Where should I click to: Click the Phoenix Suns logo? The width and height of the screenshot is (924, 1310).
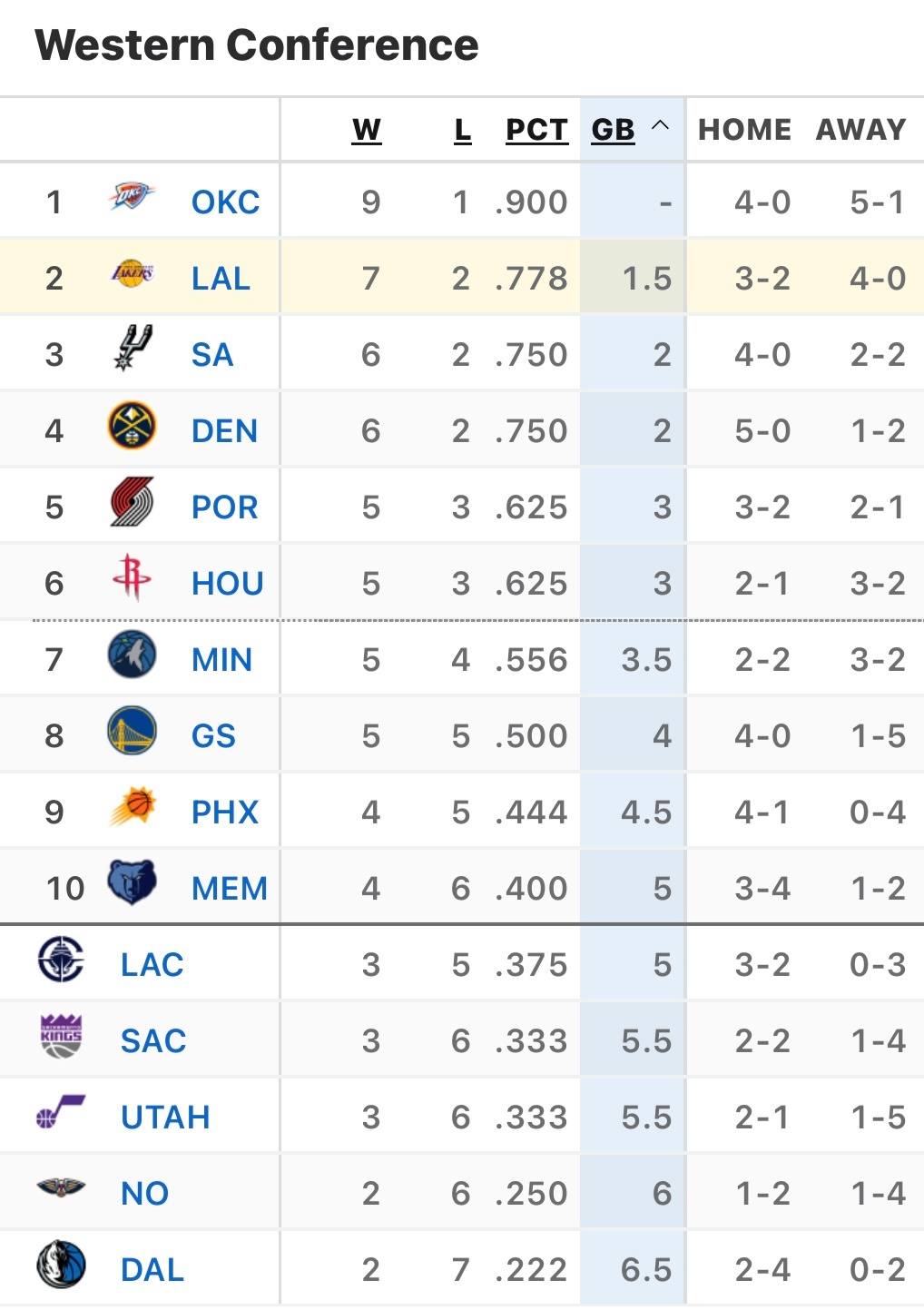(132, 807)
